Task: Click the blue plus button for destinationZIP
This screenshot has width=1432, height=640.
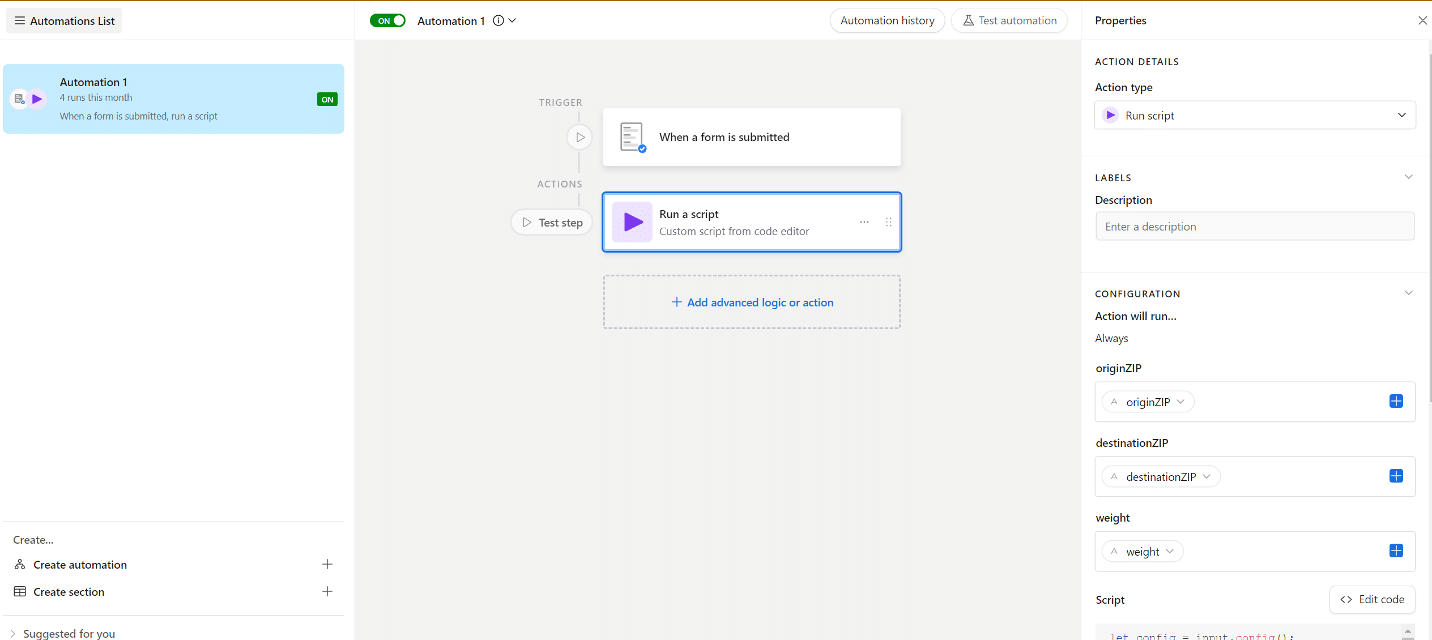Action: pos(1396,476)
